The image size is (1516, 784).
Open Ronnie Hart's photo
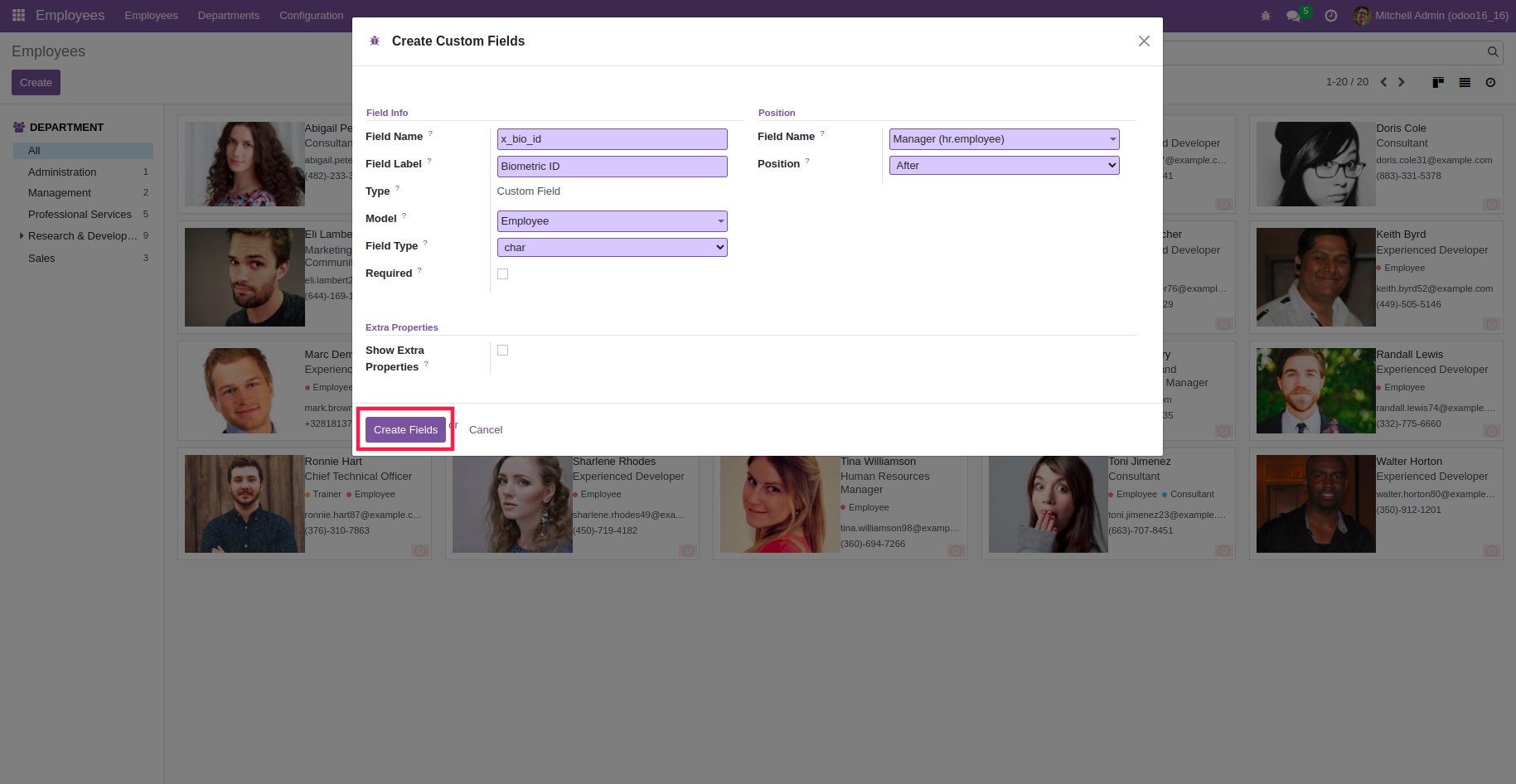click(x=245, y=504)
